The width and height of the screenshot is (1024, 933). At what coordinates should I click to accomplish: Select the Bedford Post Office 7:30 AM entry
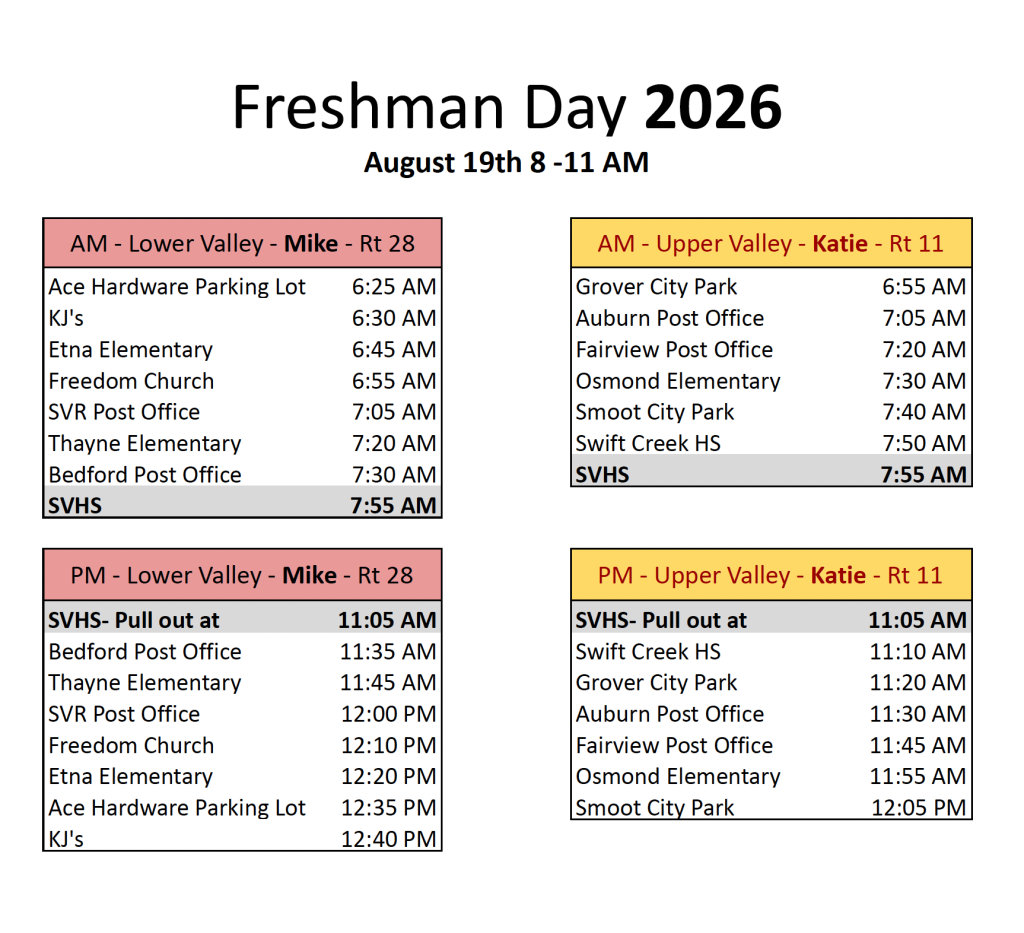click(242, 475)
